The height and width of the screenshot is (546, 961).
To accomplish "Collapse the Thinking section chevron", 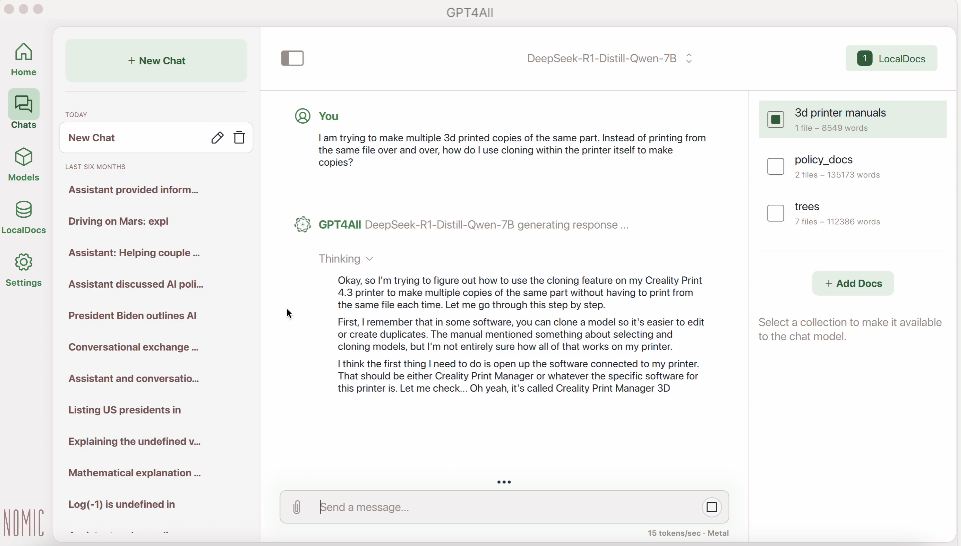I will (369, 259).
